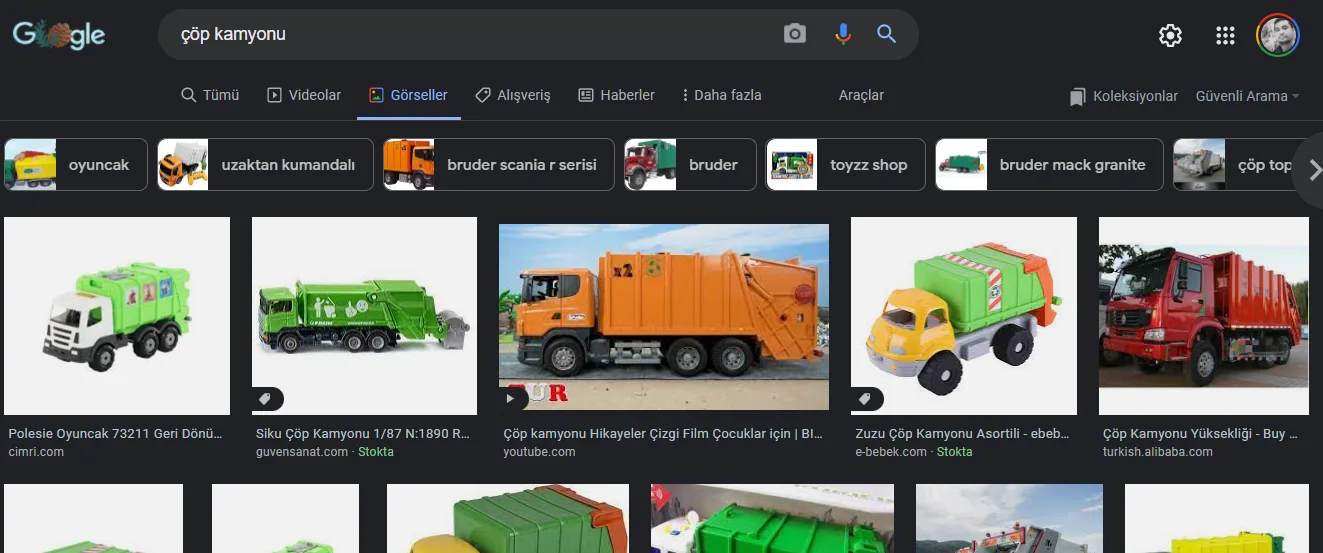This screenshot has height=553, width=1323.
Task: Expand the Güvenli Arama dropdown
Action: [1247, 96]
